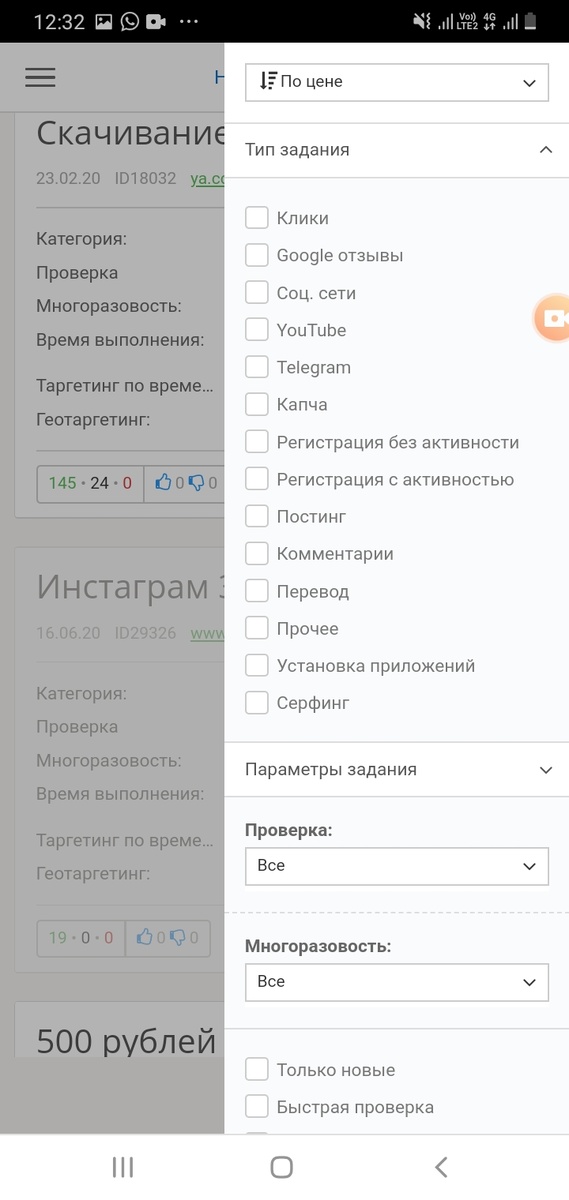Tap the gallery notification icon

click(x=104, y=21)
